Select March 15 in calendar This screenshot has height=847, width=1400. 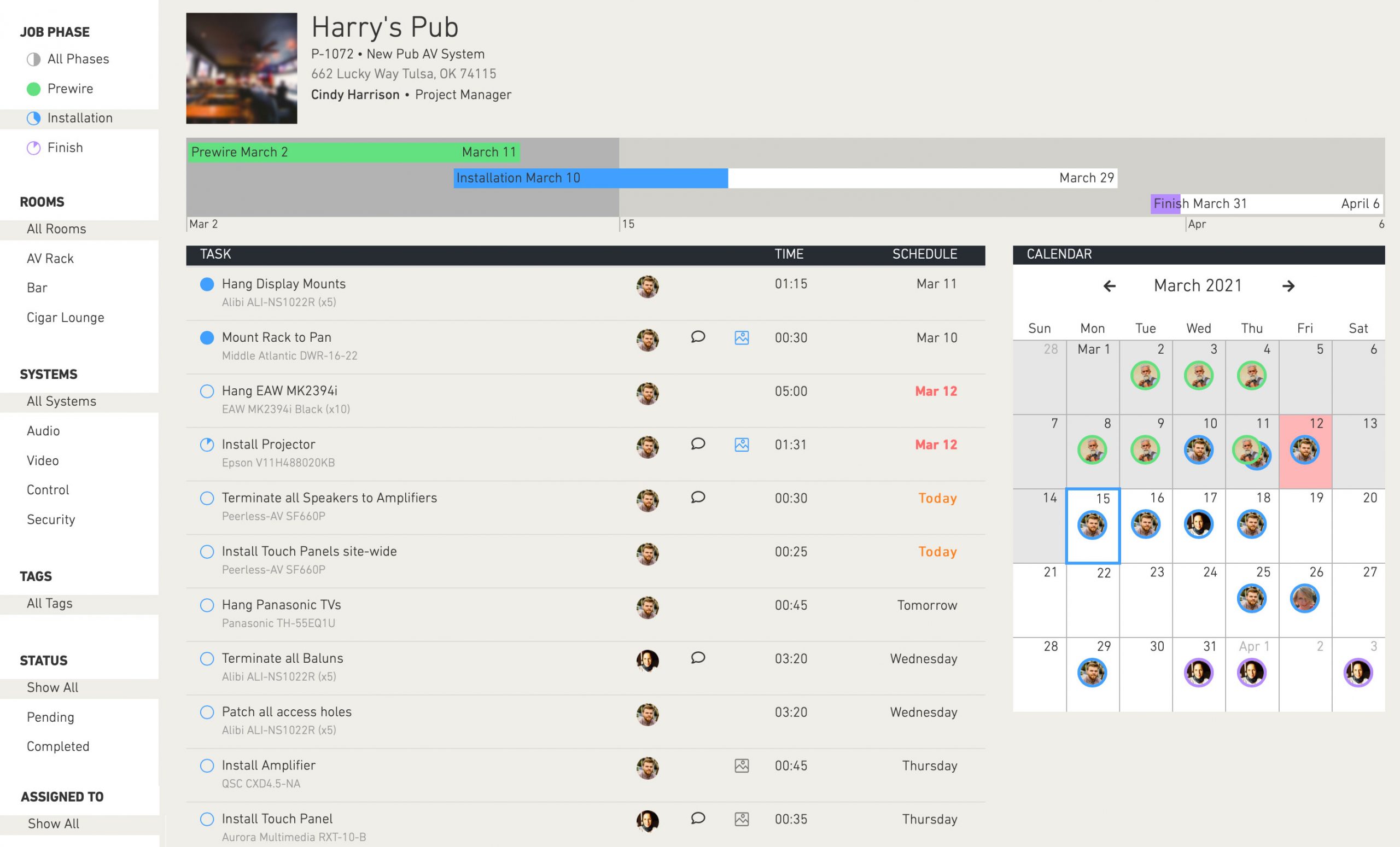coord(1093,525)
